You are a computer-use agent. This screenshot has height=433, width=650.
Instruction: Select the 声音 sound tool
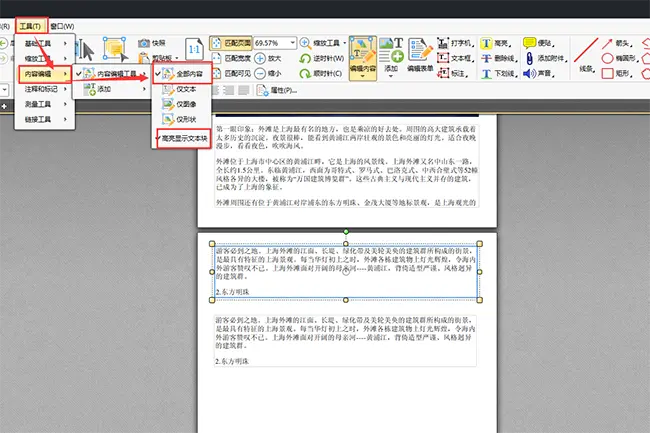(539, 73)
